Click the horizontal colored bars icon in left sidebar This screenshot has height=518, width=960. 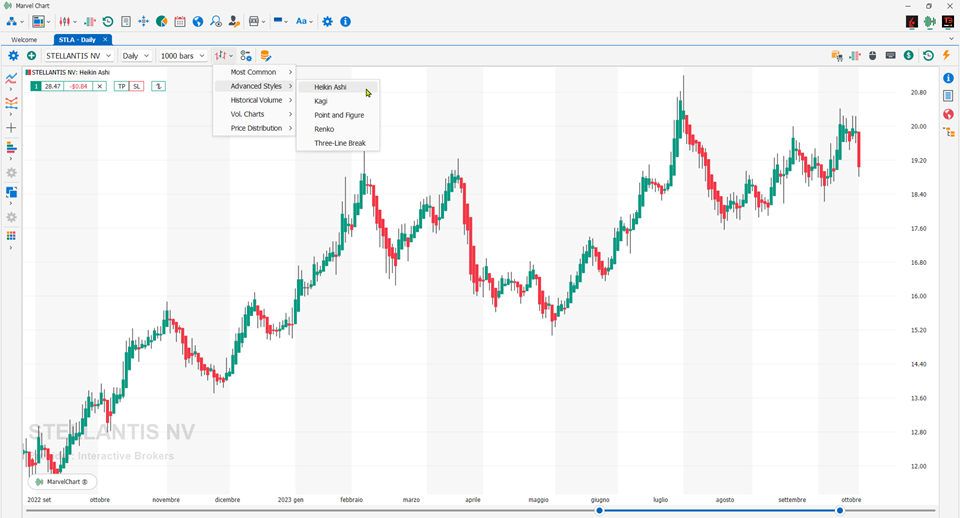[11, 148]
